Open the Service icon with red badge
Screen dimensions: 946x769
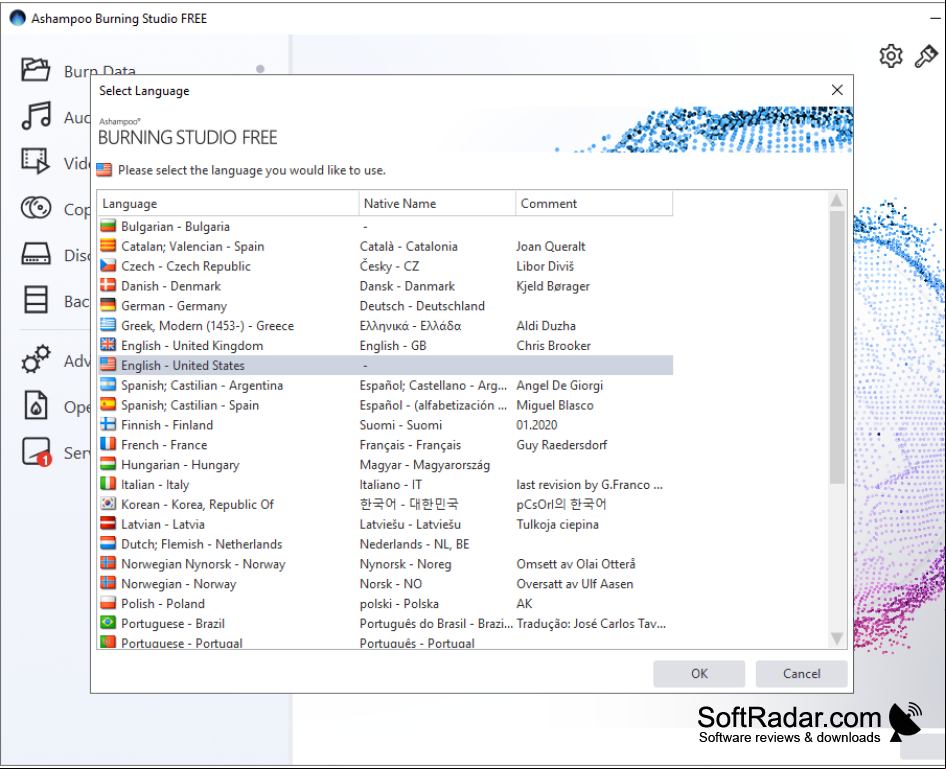click(37, 452)
